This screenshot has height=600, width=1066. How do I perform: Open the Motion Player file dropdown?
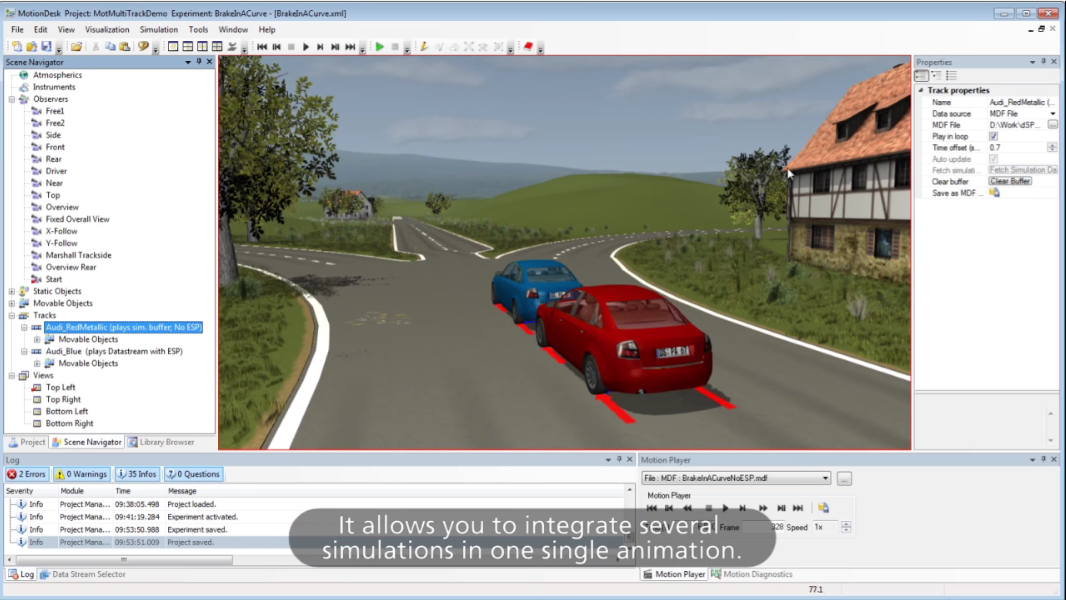click(825, 478)
